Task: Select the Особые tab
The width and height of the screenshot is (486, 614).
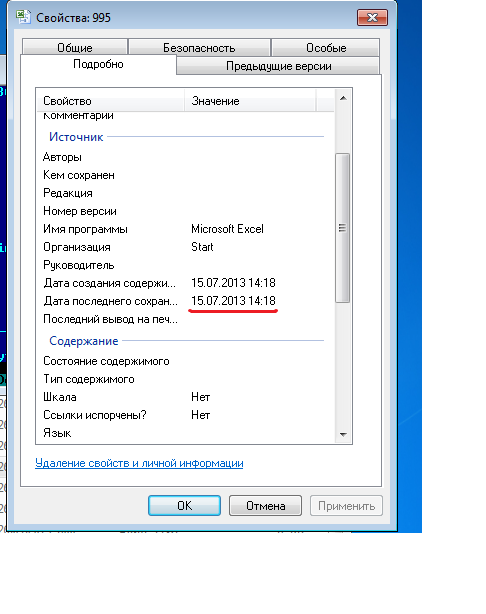Action: pos(326,47)
